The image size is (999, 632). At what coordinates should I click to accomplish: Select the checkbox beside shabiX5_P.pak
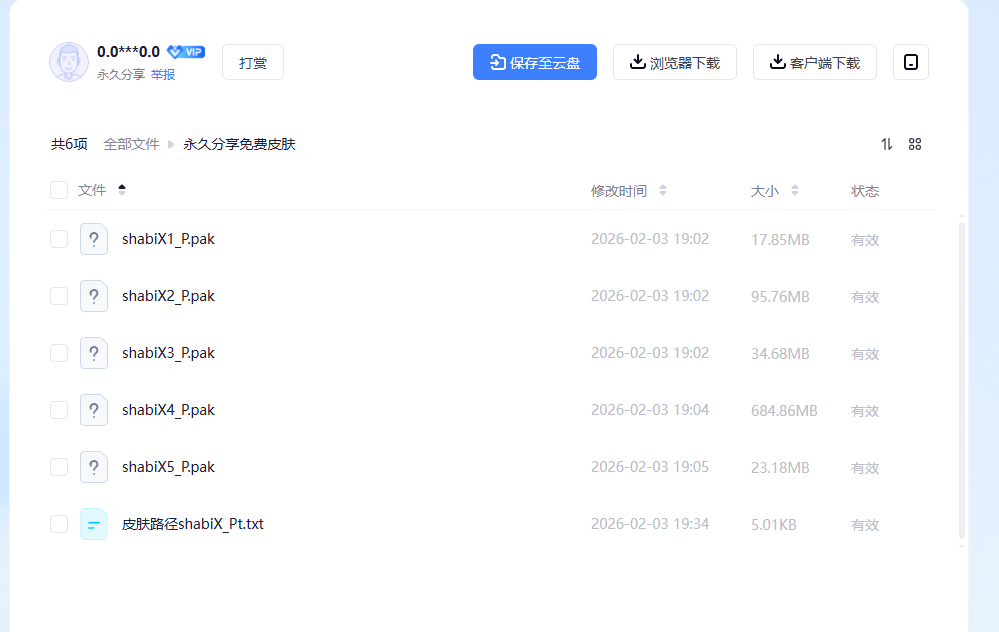(59, 466)
